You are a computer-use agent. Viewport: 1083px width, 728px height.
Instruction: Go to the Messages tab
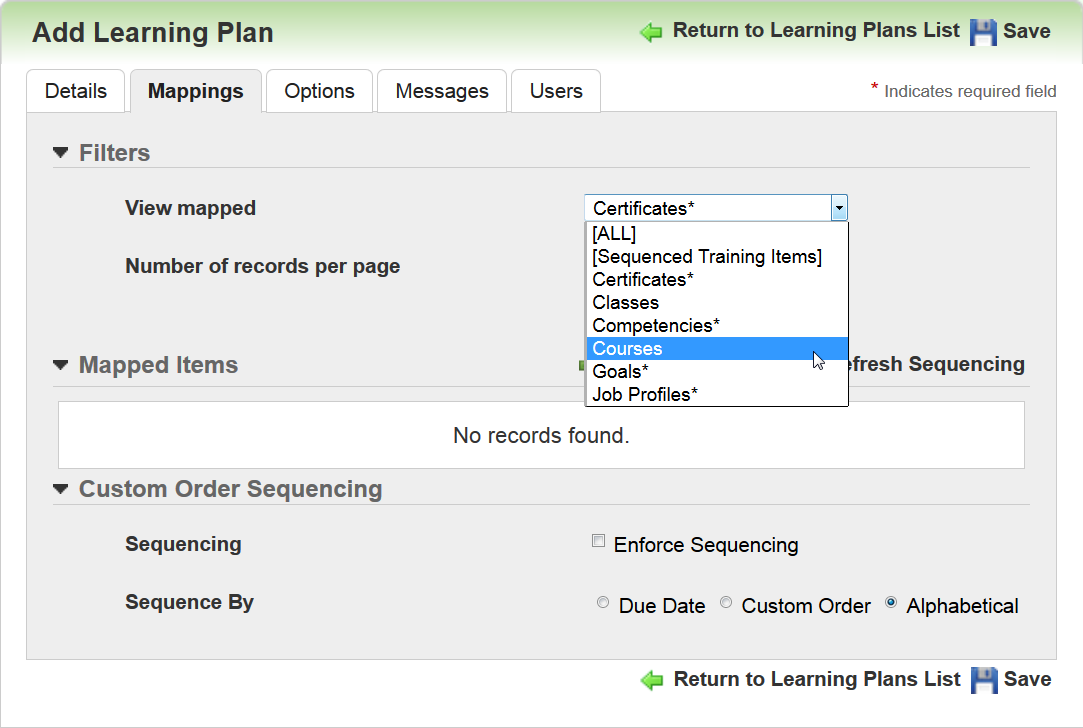(442, 91)
